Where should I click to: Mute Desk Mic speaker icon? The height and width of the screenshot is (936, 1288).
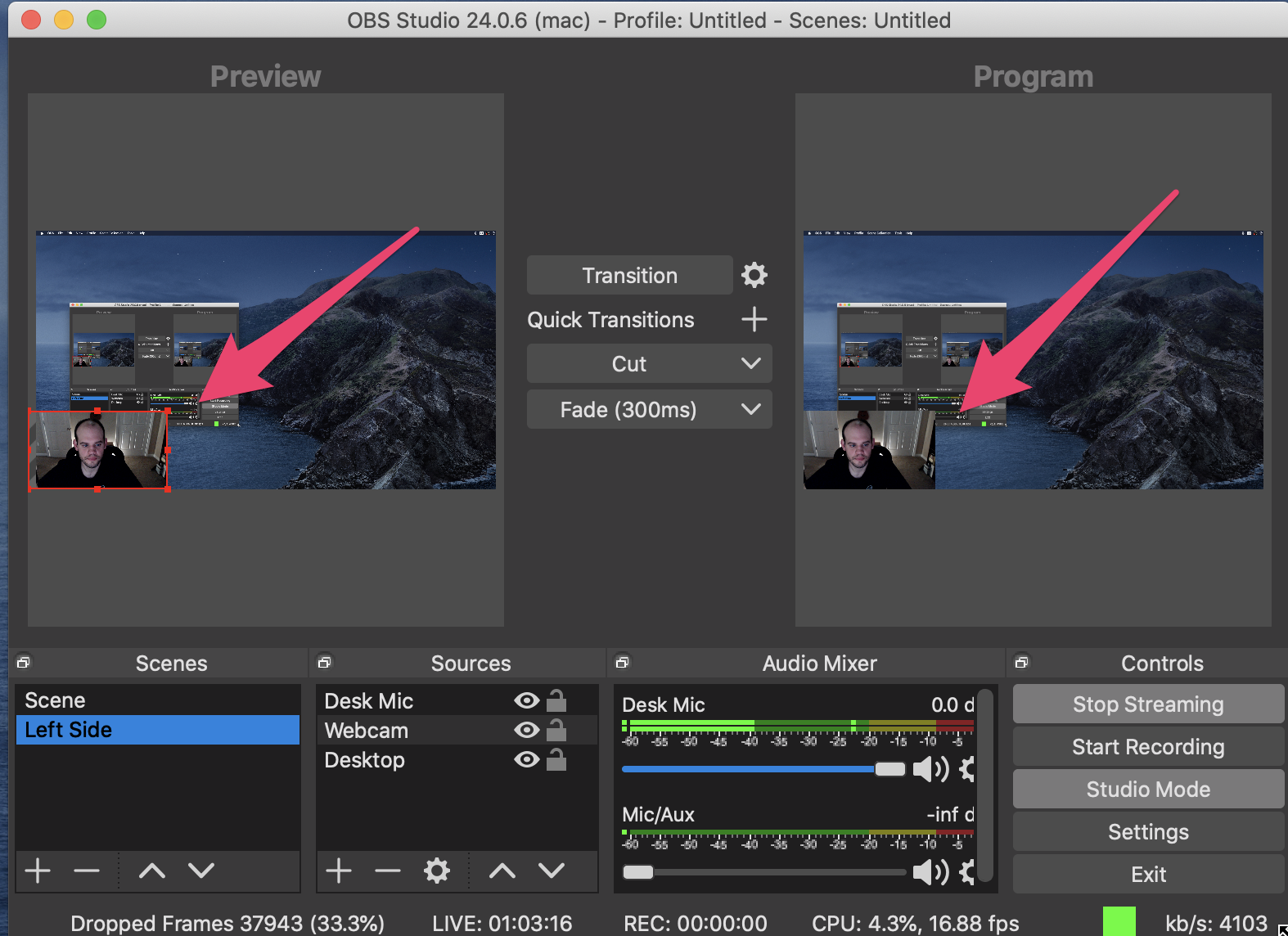(x=930, y=769)
